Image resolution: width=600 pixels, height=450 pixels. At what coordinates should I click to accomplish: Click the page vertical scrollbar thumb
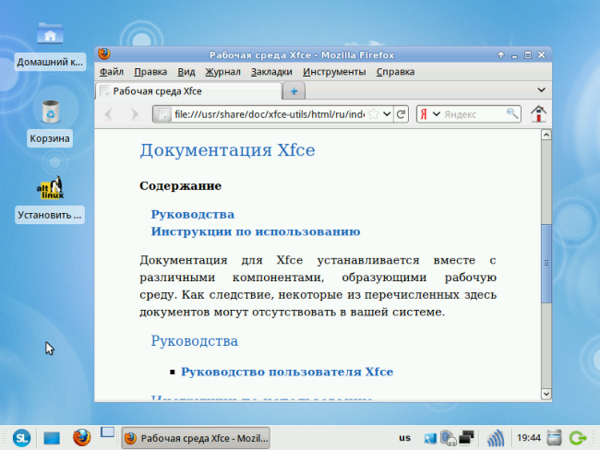click(x=546, y=260)
